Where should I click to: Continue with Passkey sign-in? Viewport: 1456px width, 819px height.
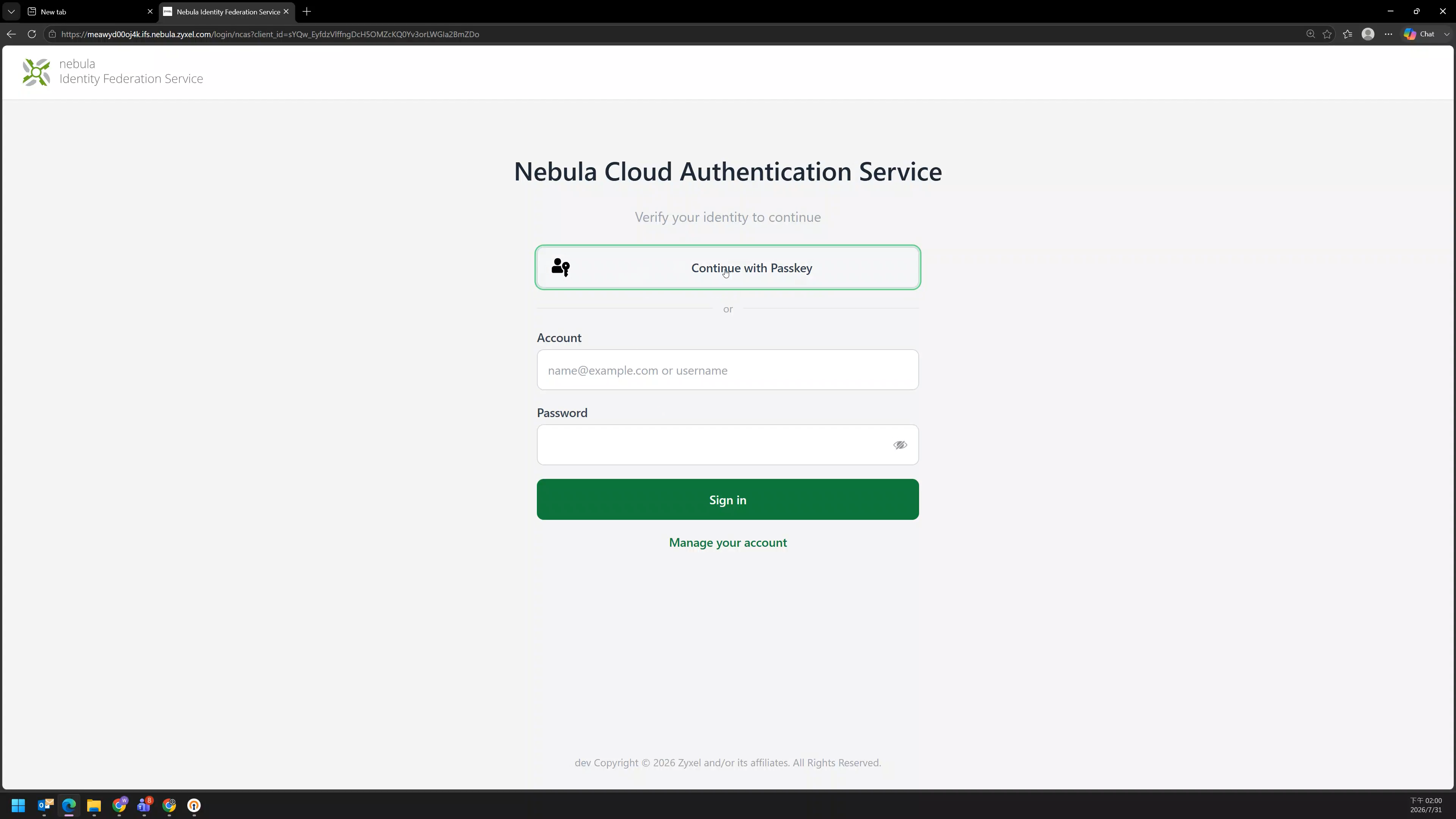(728, 268)
